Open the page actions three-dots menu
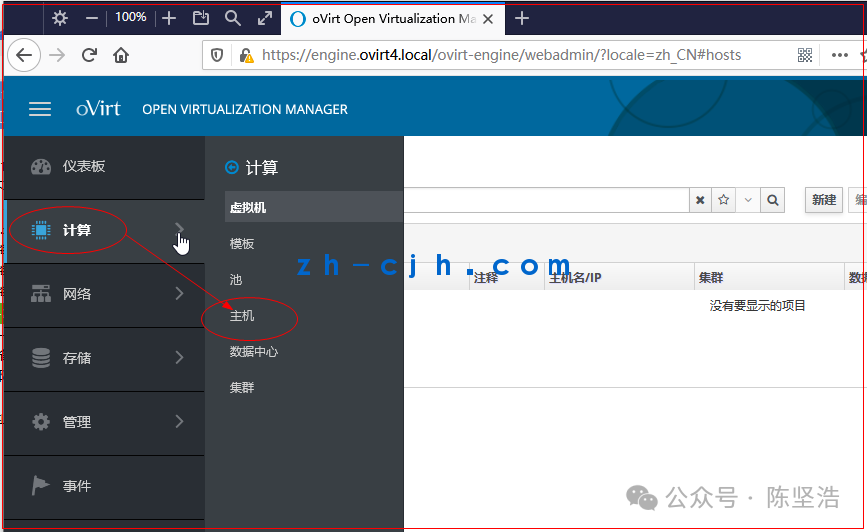867x532 pixels. 839,55
